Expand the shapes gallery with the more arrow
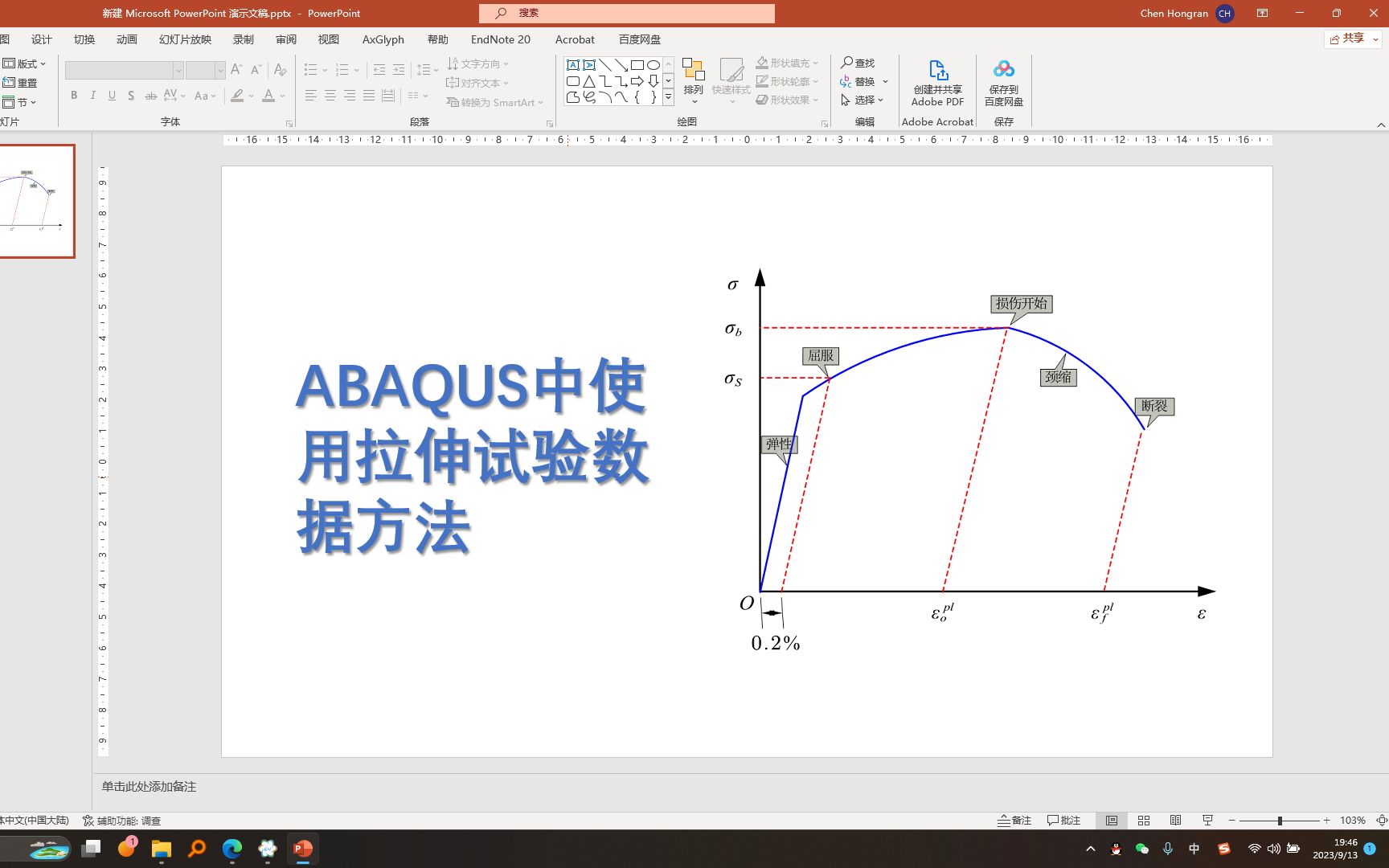Image resolution: width=1389 pixels, height=868 pixels. 667,98
